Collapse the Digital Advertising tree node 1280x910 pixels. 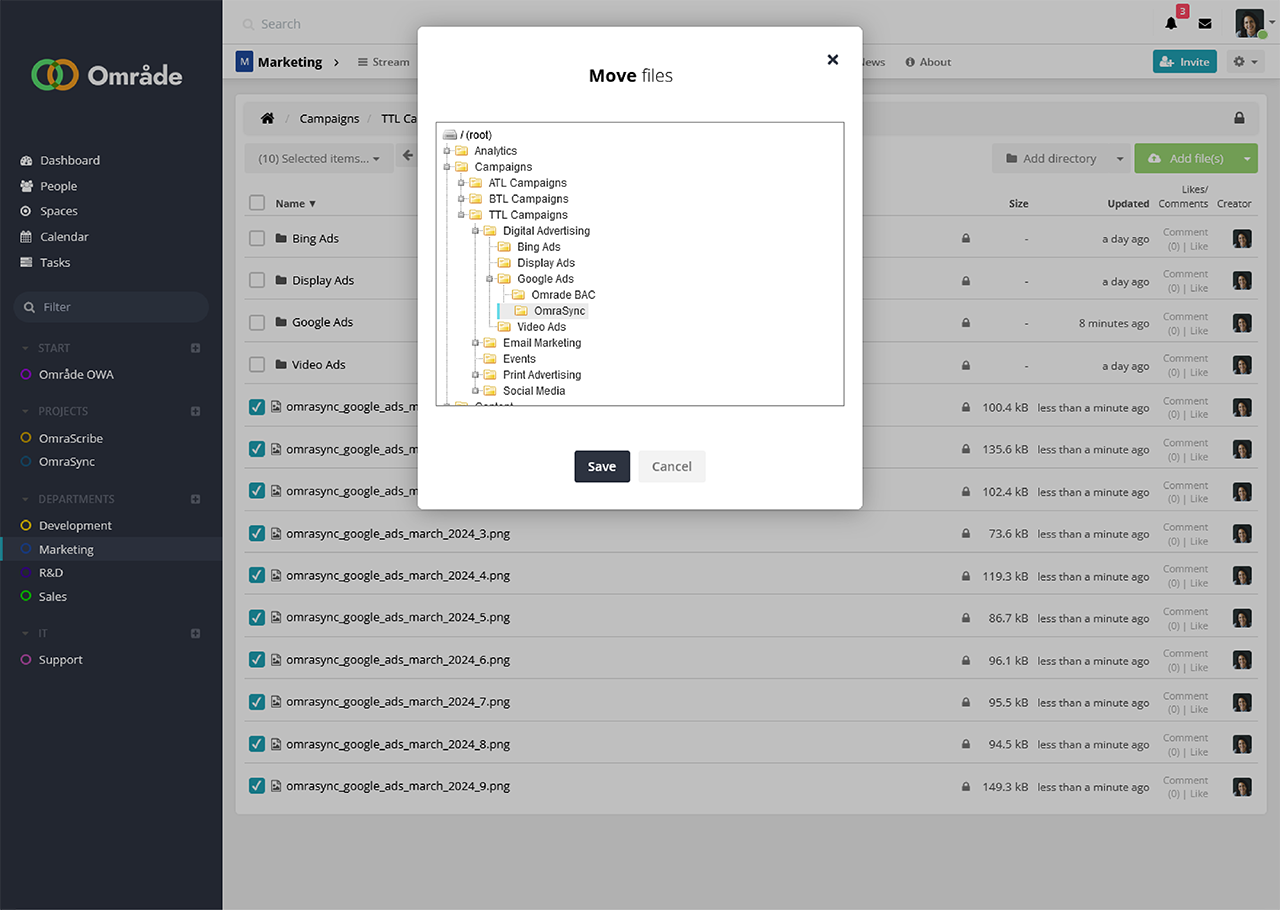[476, 231]
